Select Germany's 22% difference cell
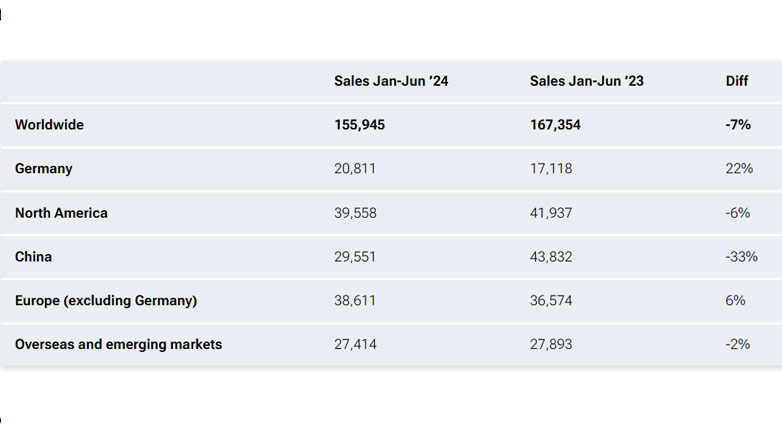This screenshot has height=440, width=782. (739, 169)
